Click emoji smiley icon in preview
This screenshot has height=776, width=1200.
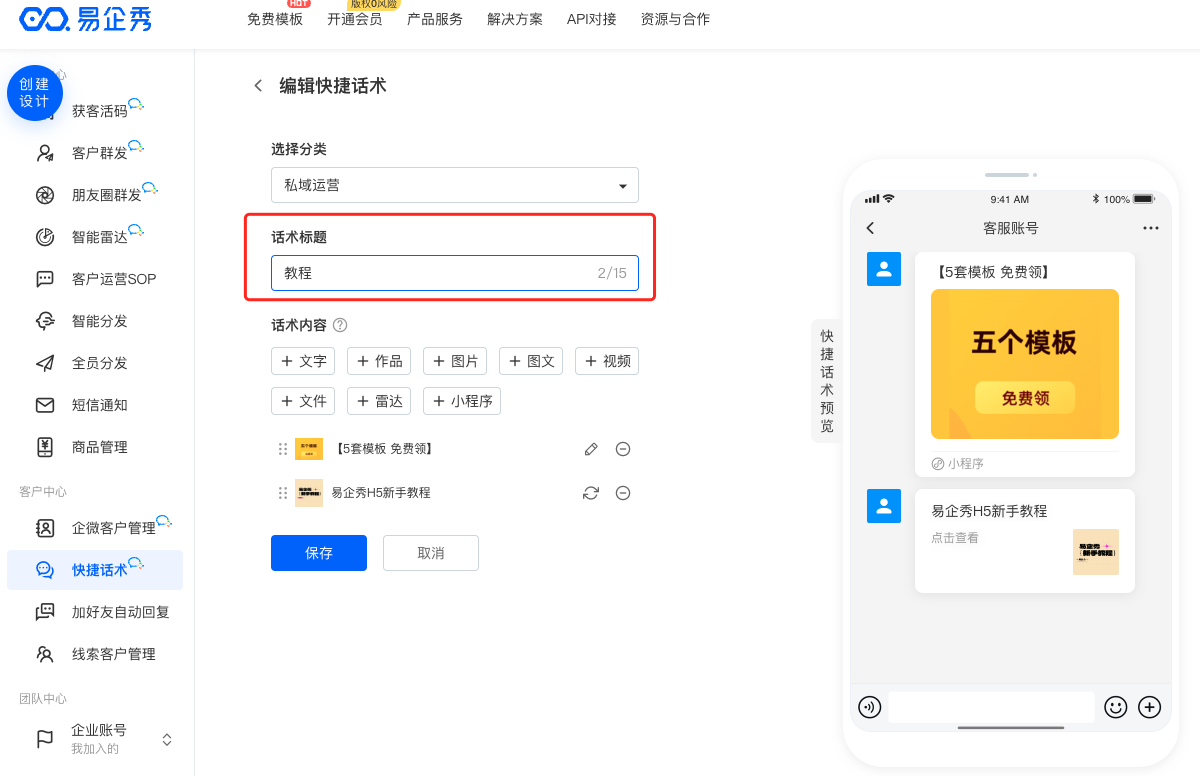tap(1116, 707)
